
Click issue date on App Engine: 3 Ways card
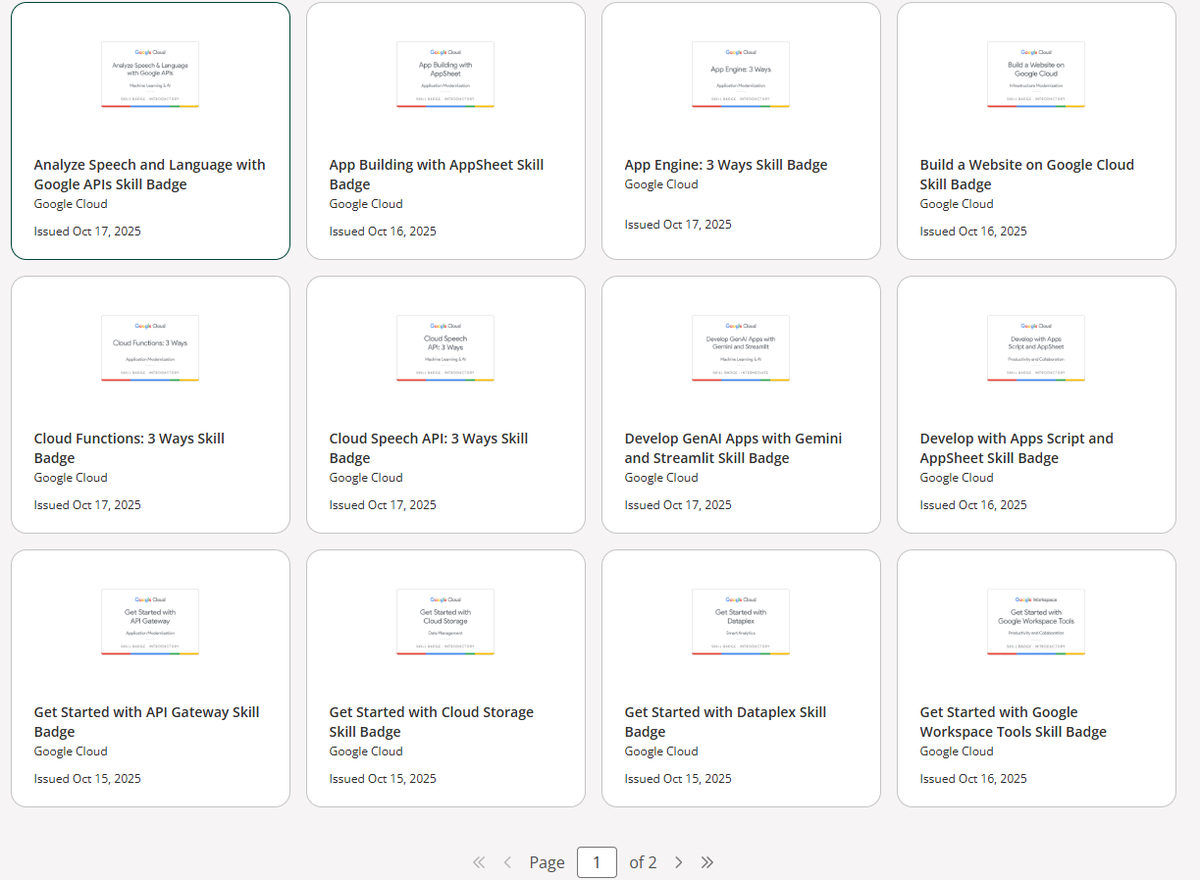[678, 224]
